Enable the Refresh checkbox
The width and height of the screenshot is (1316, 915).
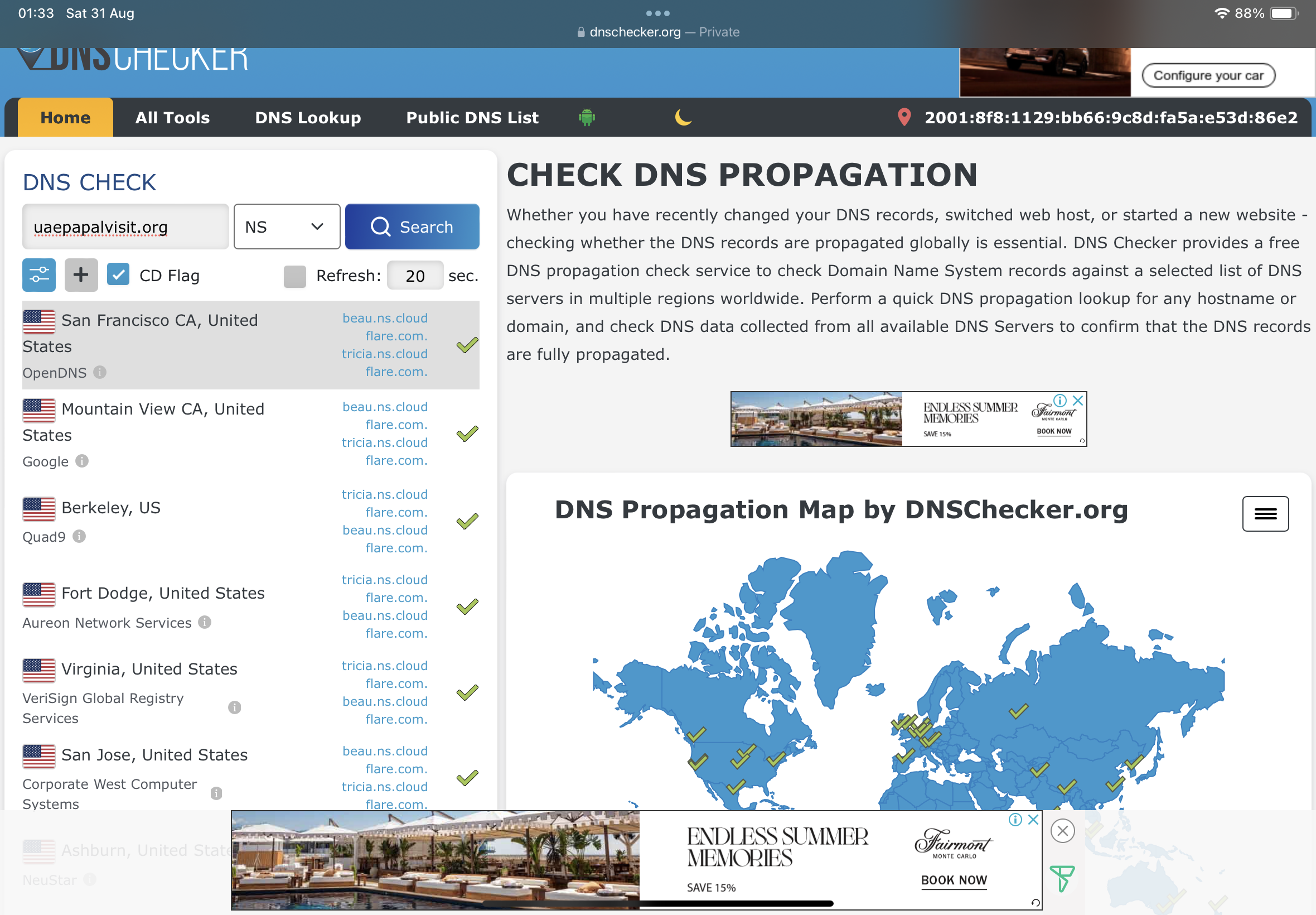[294, 276]
